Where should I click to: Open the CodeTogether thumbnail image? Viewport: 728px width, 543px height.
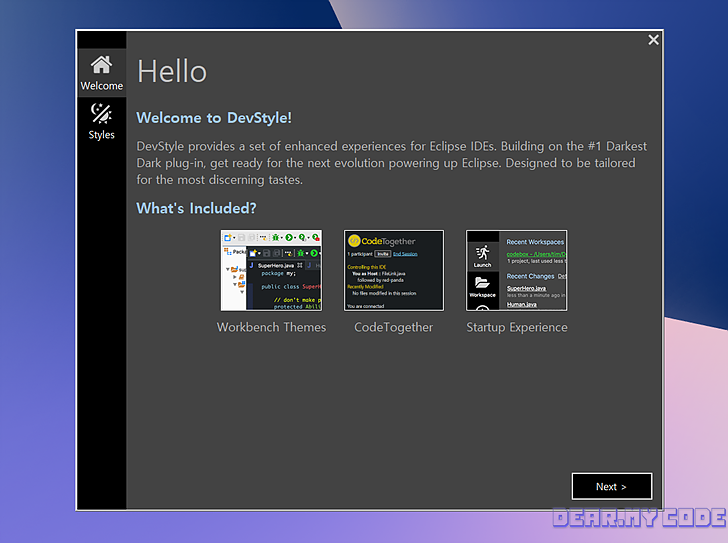[394, 270]
